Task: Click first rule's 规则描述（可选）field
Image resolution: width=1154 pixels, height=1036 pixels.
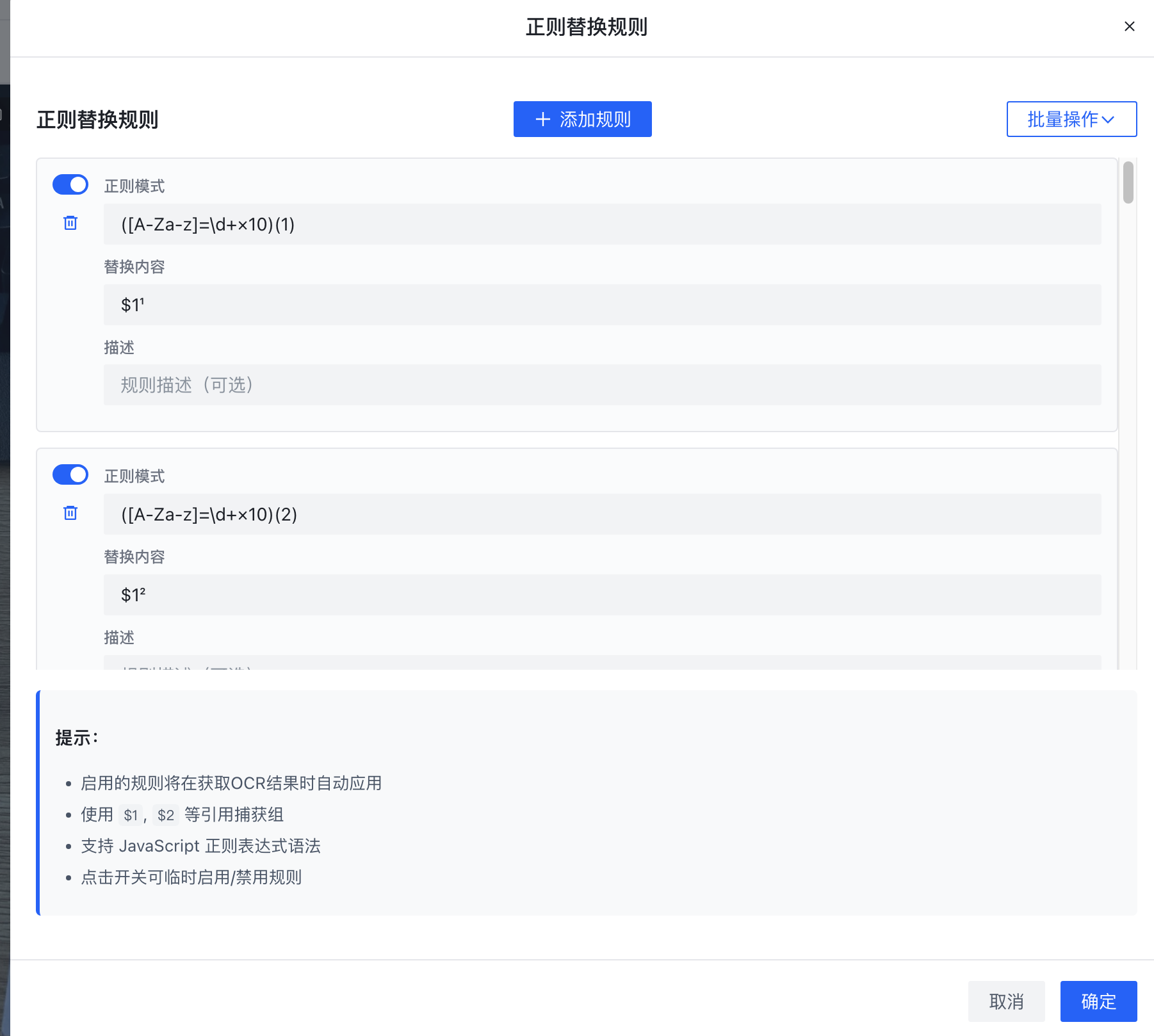Action: coord(602,385)
